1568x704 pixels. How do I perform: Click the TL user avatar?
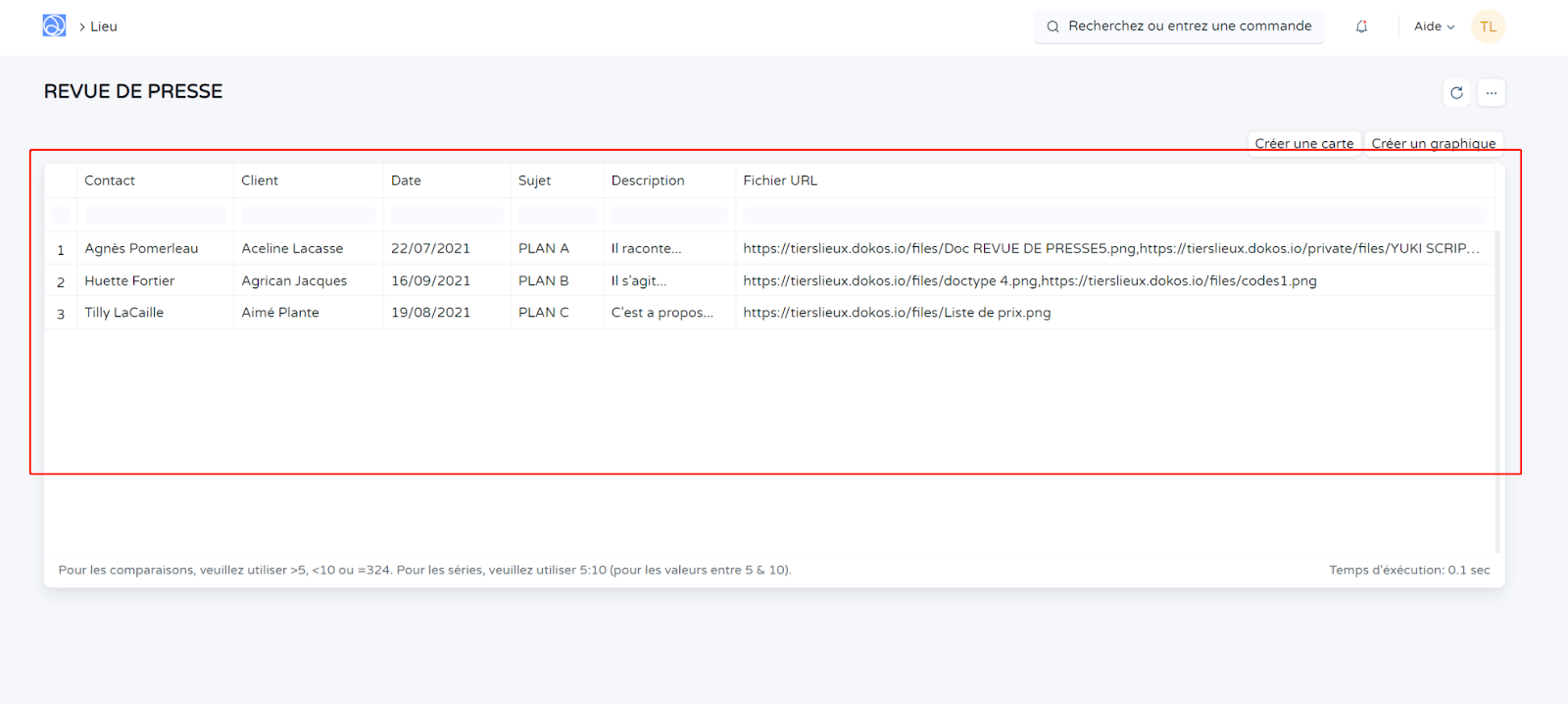[x=1488, y=26]
